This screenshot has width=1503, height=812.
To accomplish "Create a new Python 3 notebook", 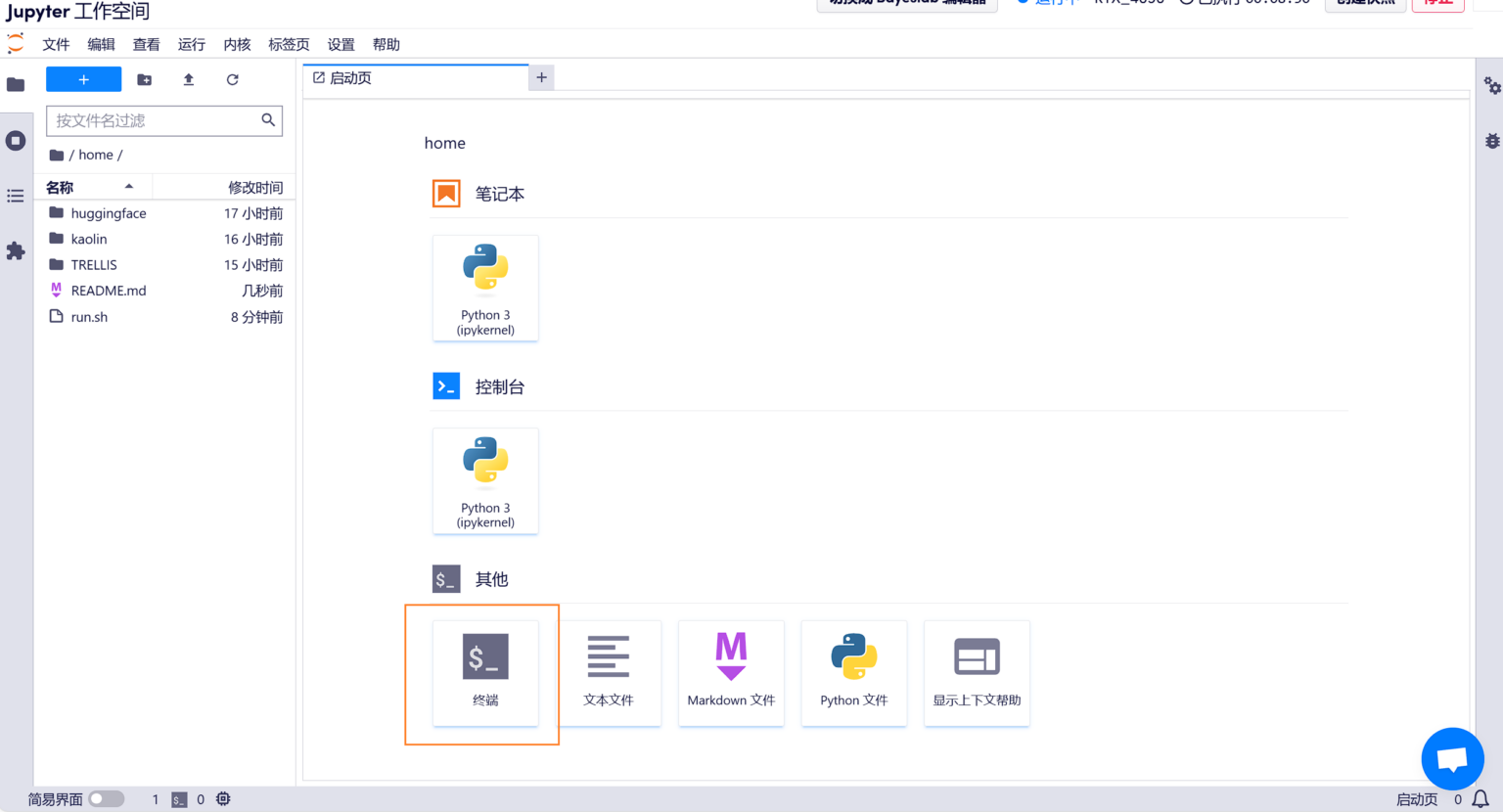I will [485, 288].
